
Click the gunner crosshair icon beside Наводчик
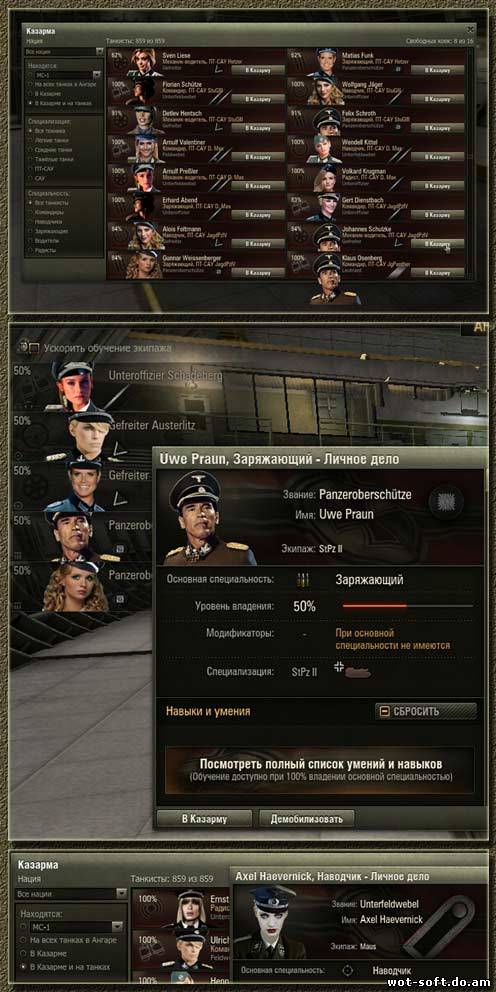(347, 970)
